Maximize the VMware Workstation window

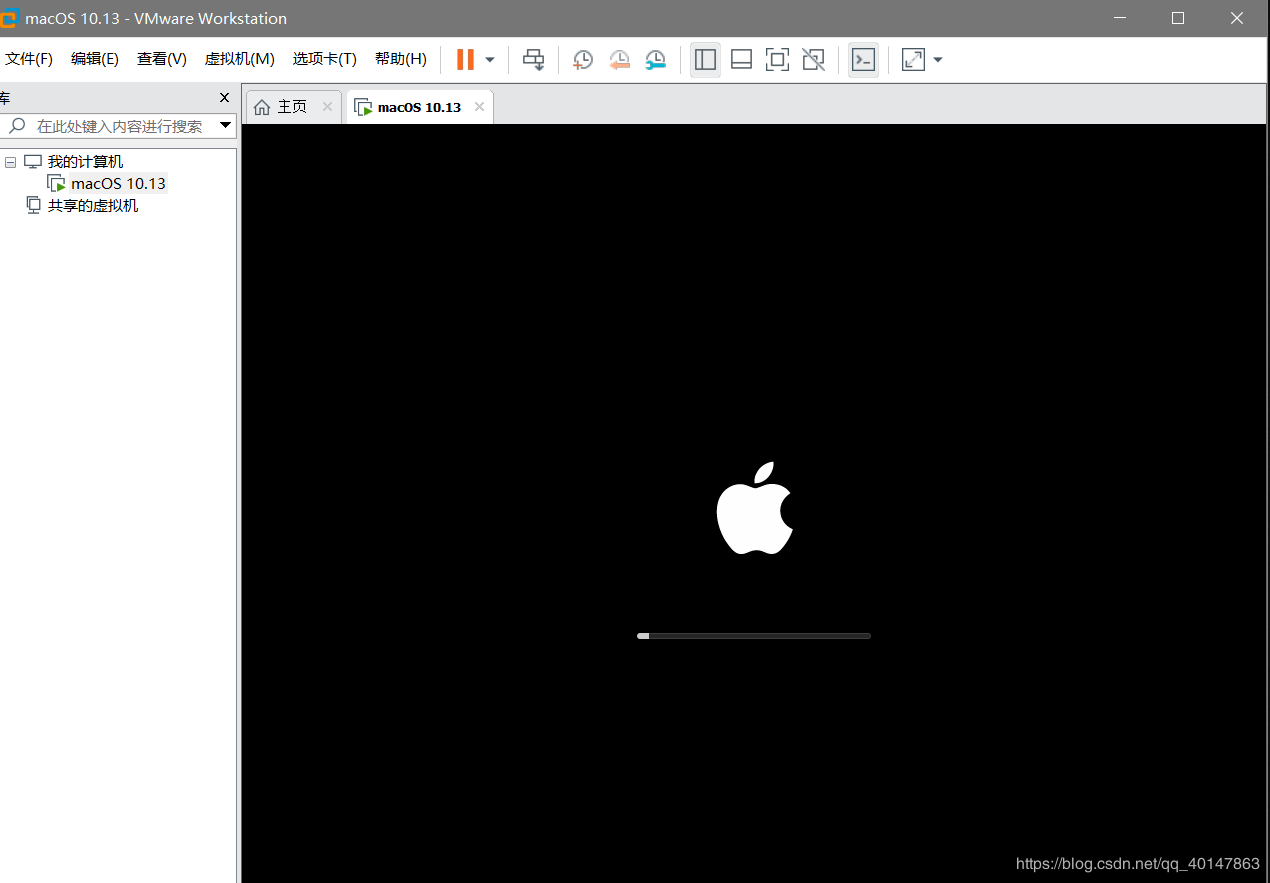[1178, 18]
